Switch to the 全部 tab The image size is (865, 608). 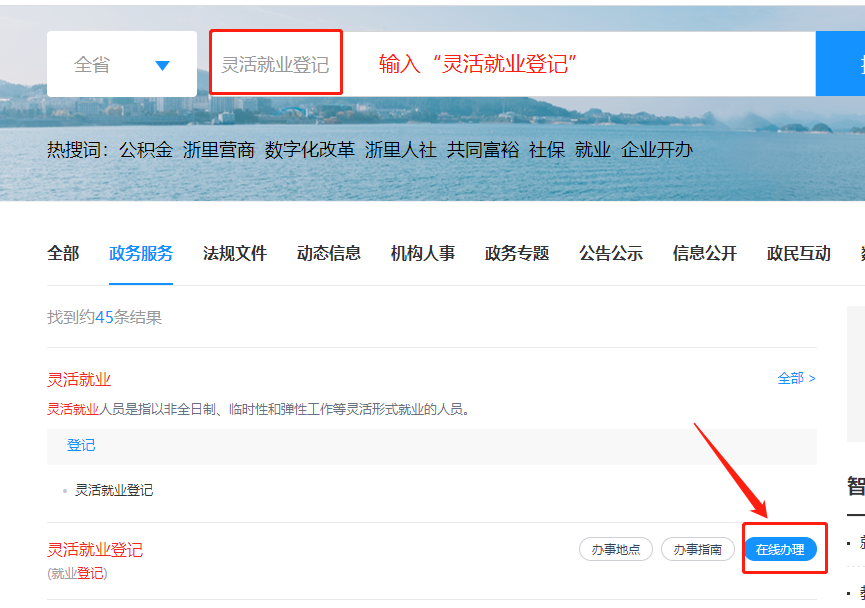pos(63,254)
